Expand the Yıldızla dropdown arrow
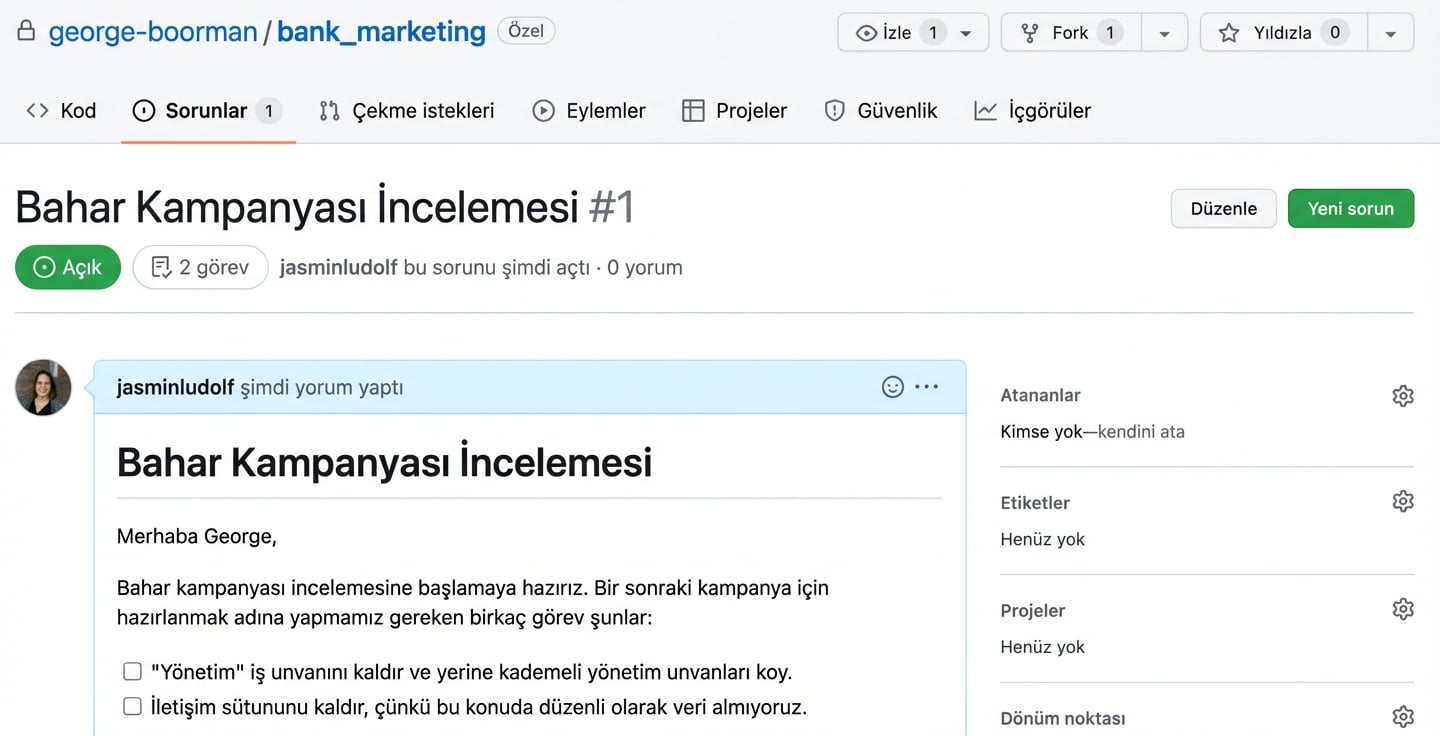 (1391, 32)
